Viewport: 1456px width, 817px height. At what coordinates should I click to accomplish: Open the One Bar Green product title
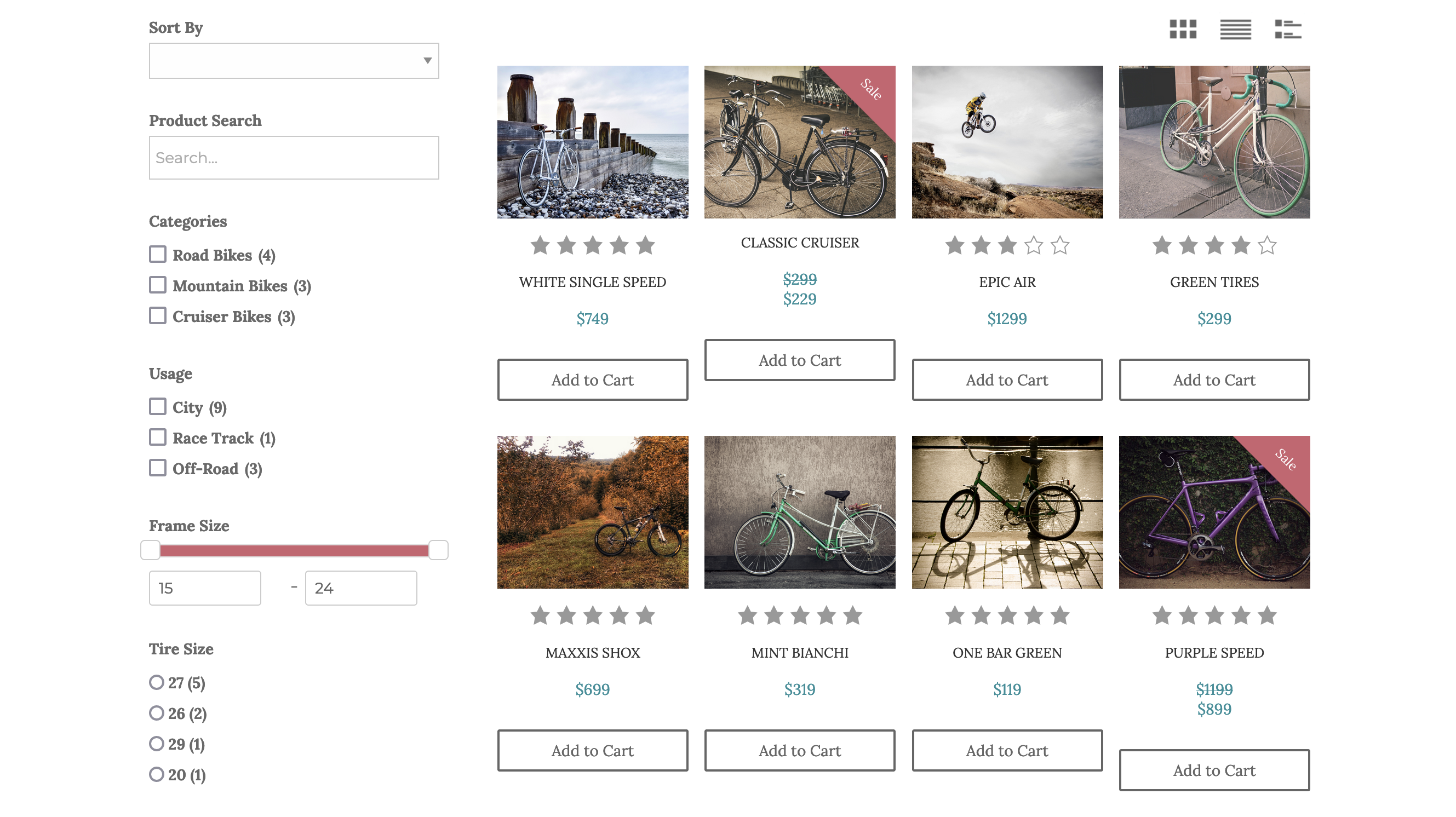pyautogui.click(x=1007, y=653)
